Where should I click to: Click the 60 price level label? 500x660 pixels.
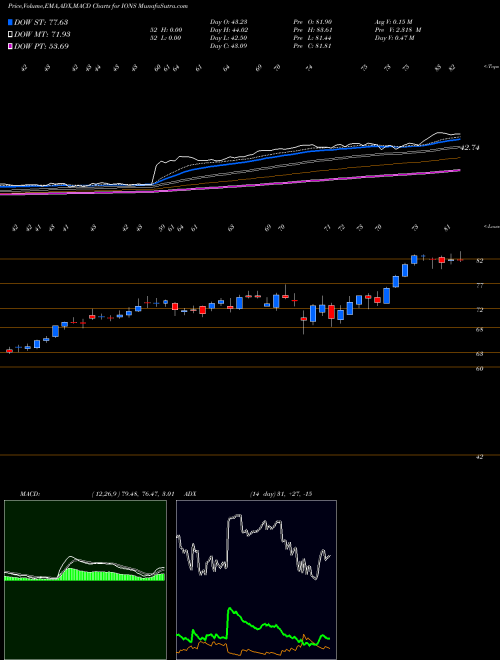(x=479, y=369)
